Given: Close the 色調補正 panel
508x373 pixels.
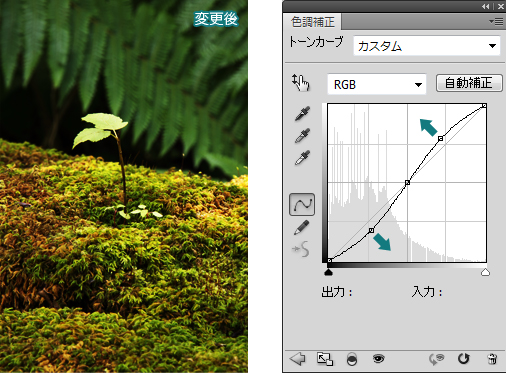Looking at the screenshot, I should point(501,6).
